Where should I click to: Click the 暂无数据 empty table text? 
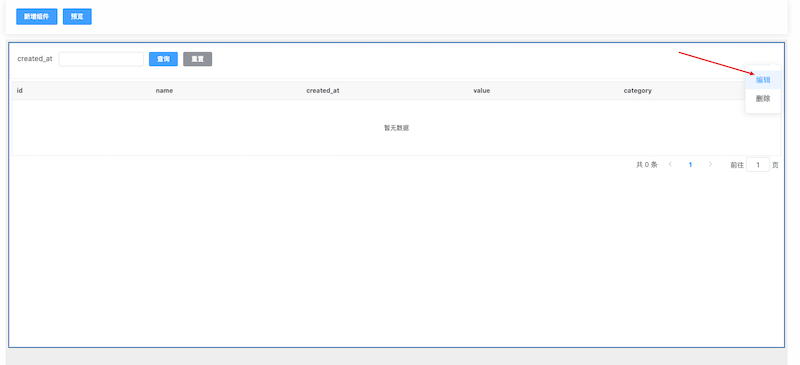[396, 128]
